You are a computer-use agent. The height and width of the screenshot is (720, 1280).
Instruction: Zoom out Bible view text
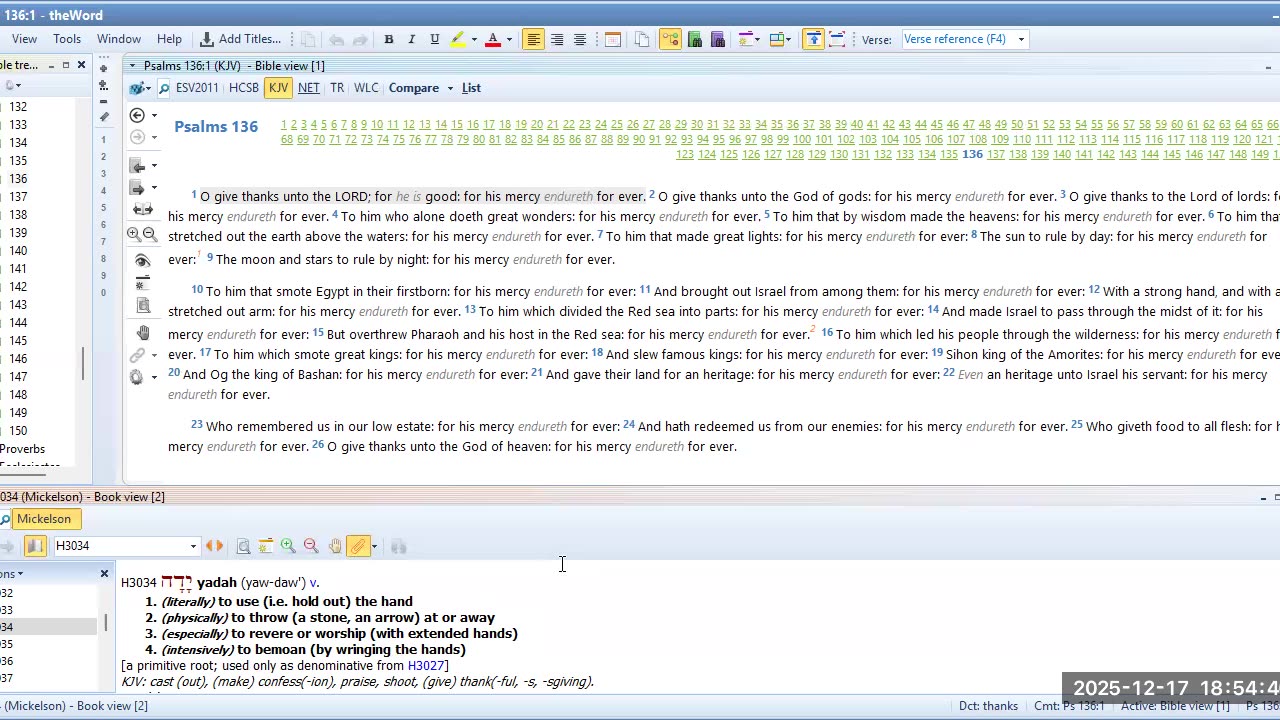click(150, 234)
